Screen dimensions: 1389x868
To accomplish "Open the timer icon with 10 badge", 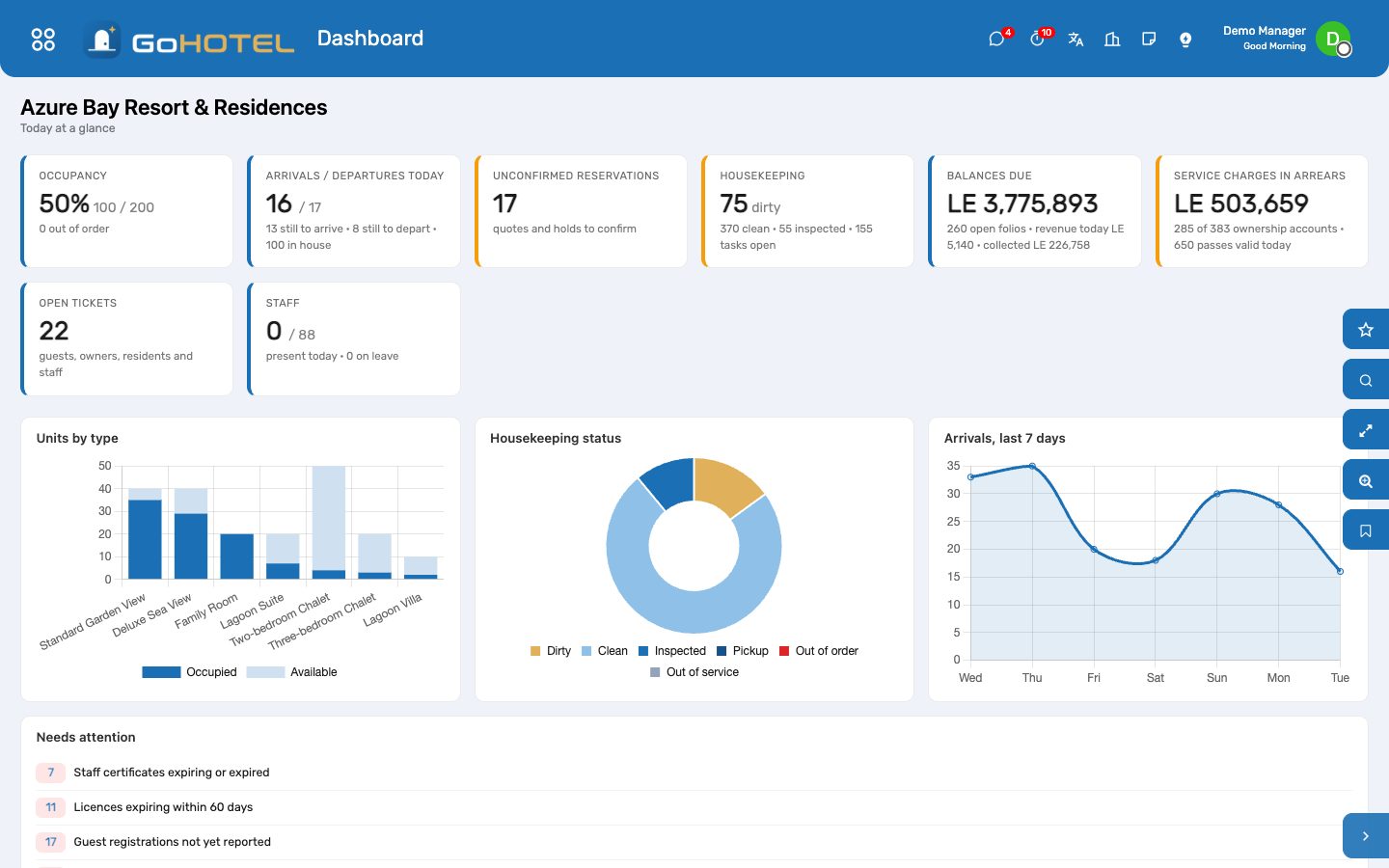I will [x=1038, y=39].
